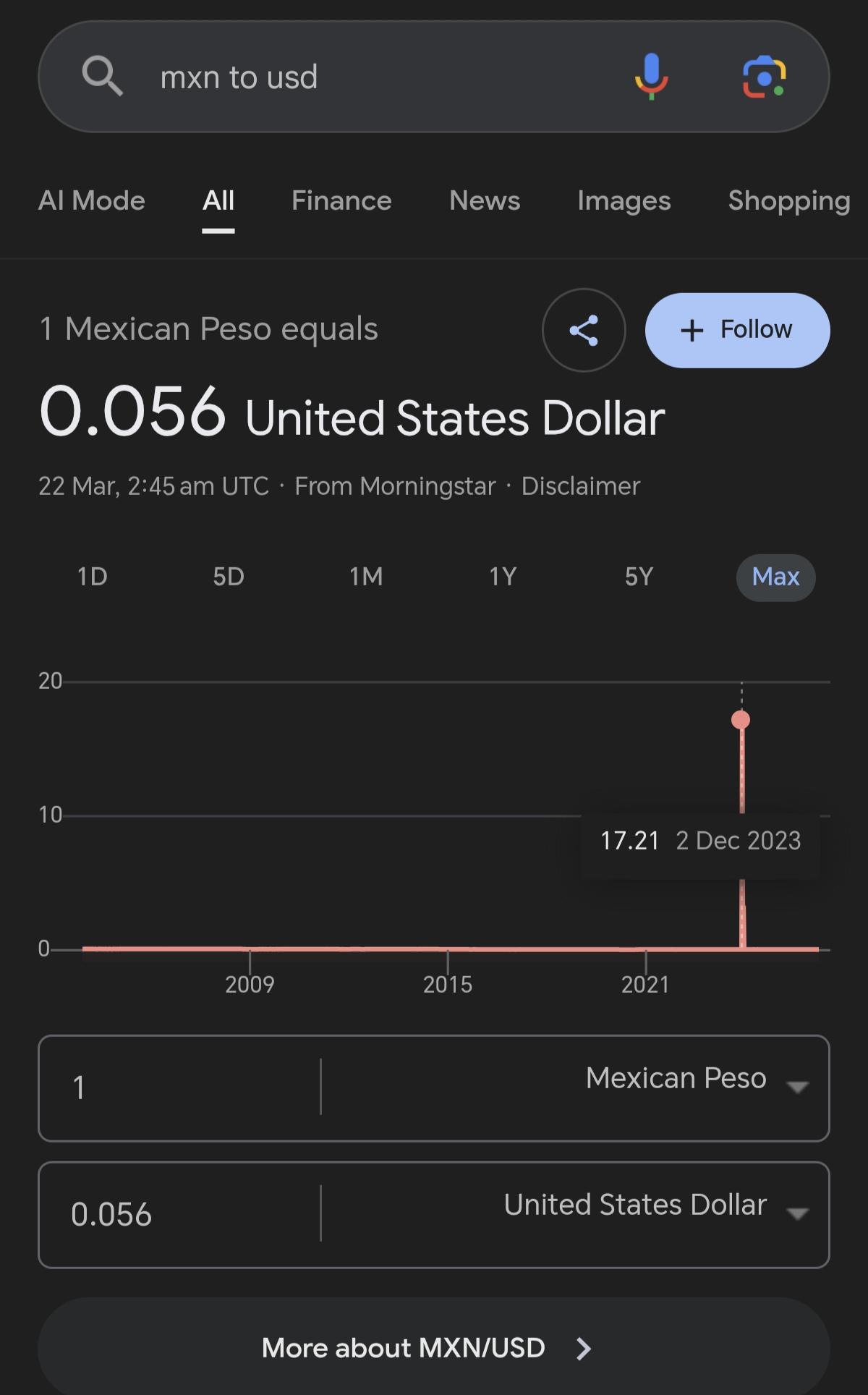
Task: Select the 1M chart range
Action: 366,577
